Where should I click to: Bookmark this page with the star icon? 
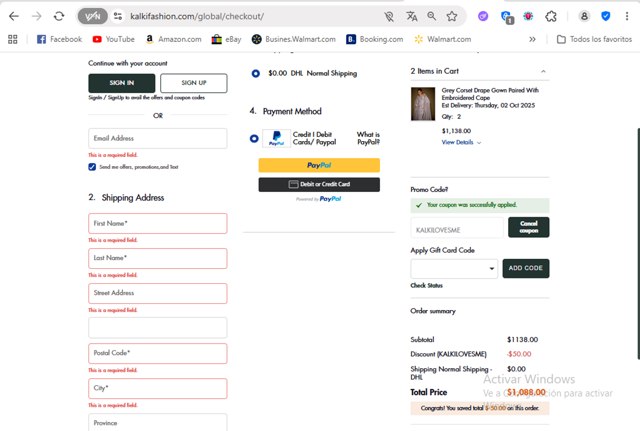[451, 16]
